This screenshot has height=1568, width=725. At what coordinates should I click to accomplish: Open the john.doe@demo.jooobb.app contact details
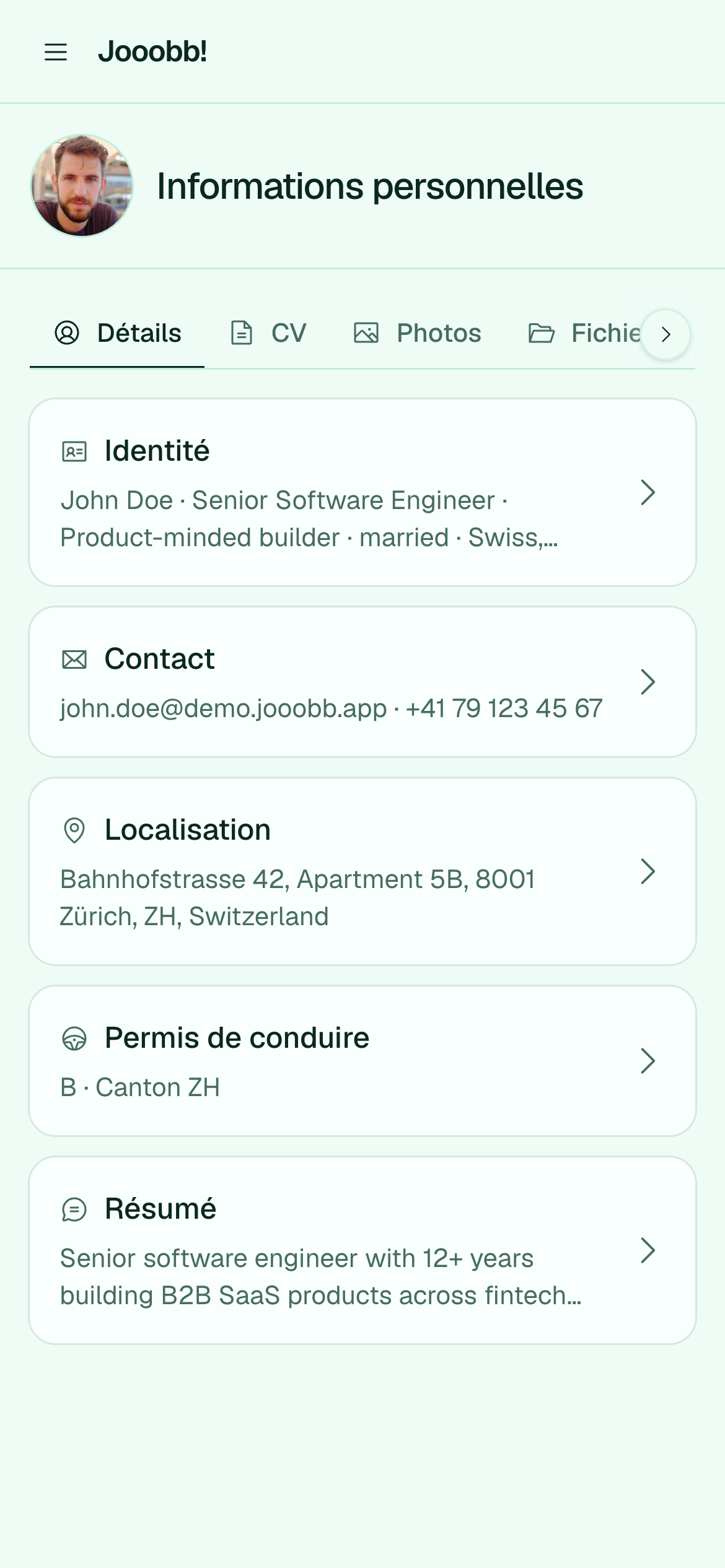point(362,682)
